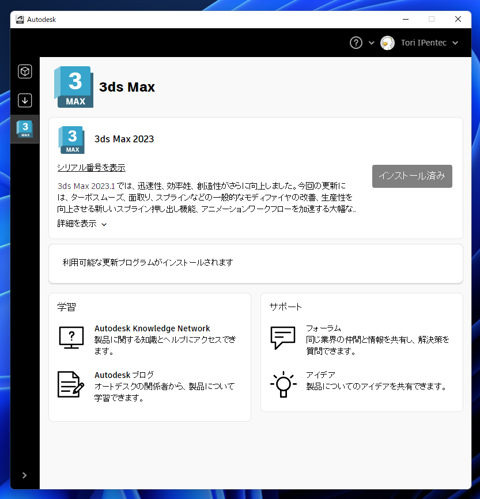This screenshot has width=480, height=499.
Task: Open the アイデア support link
Action: click(321, 375)
